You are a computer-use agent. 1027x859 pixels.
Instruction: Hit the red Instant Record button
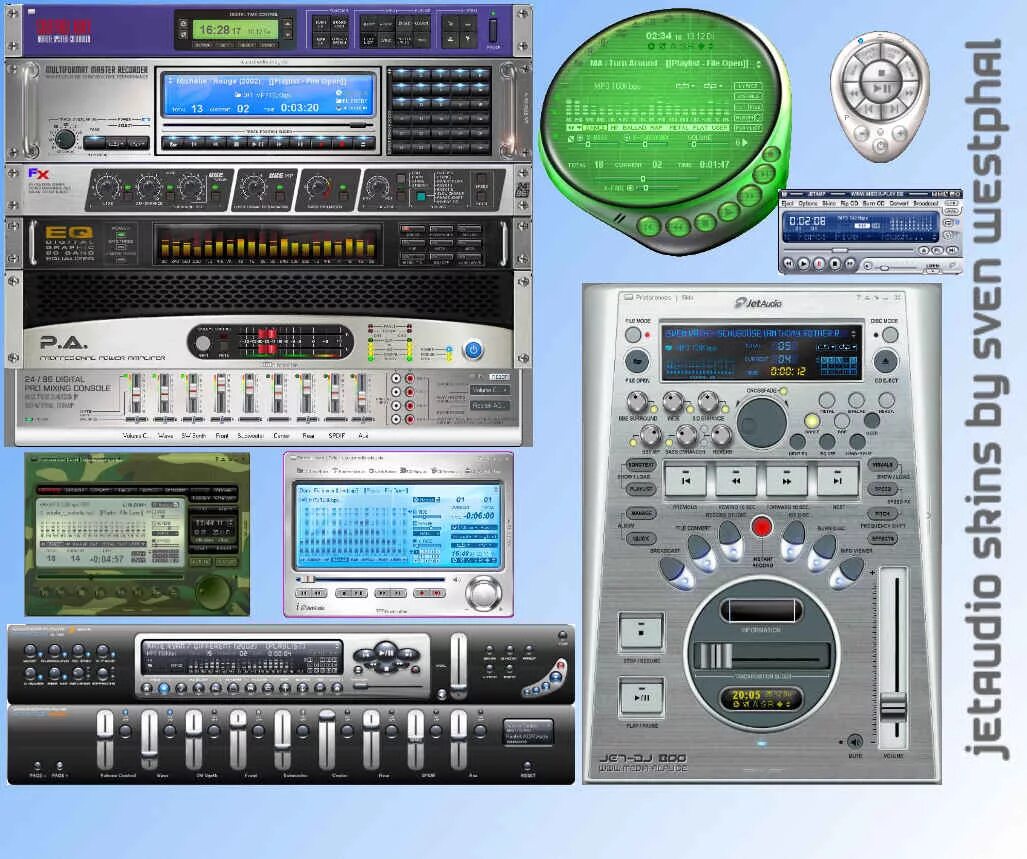tap(761, 528)
